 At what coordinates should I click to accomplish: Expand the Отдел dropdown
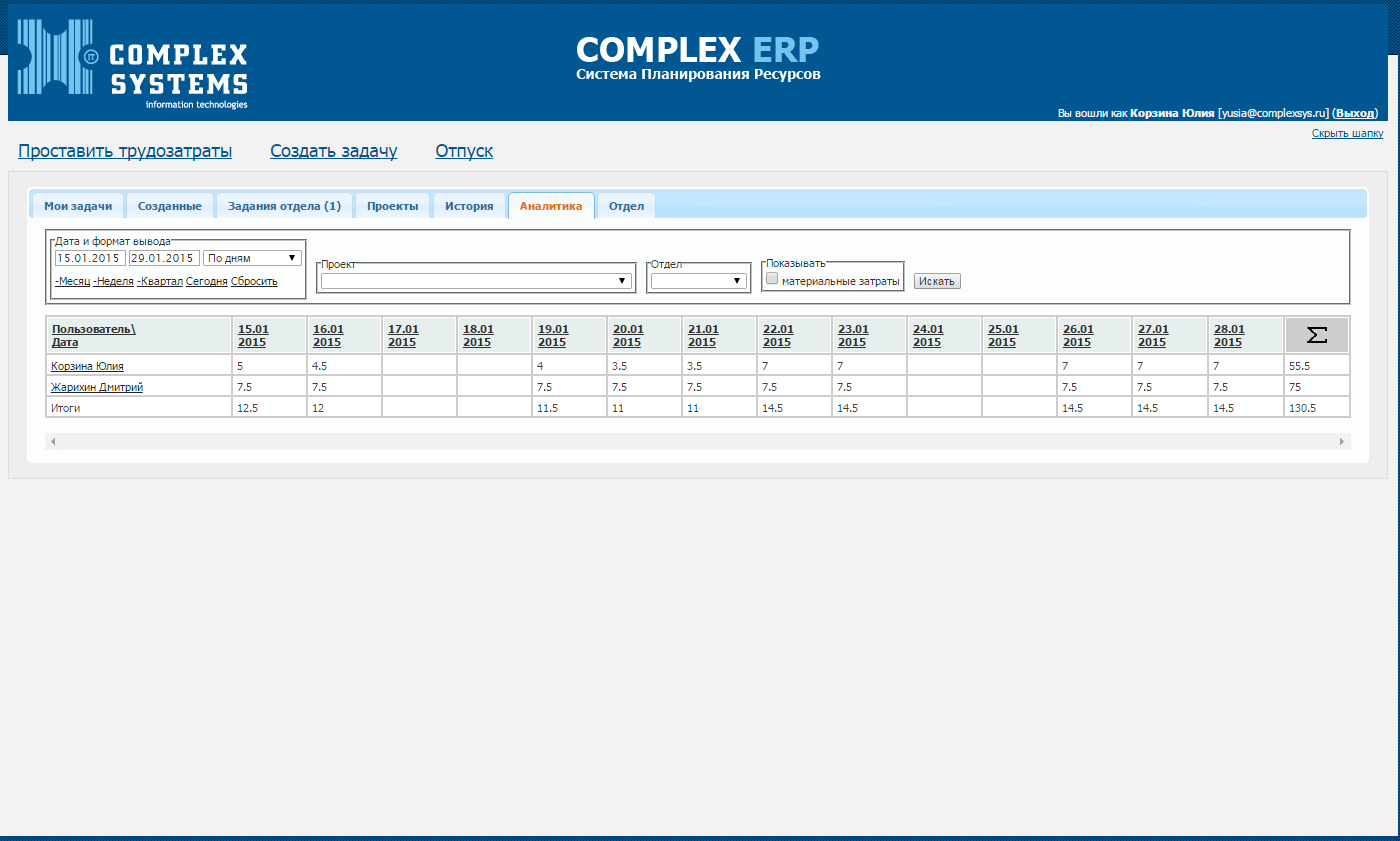pyautogui.click(x=698, y=282)
